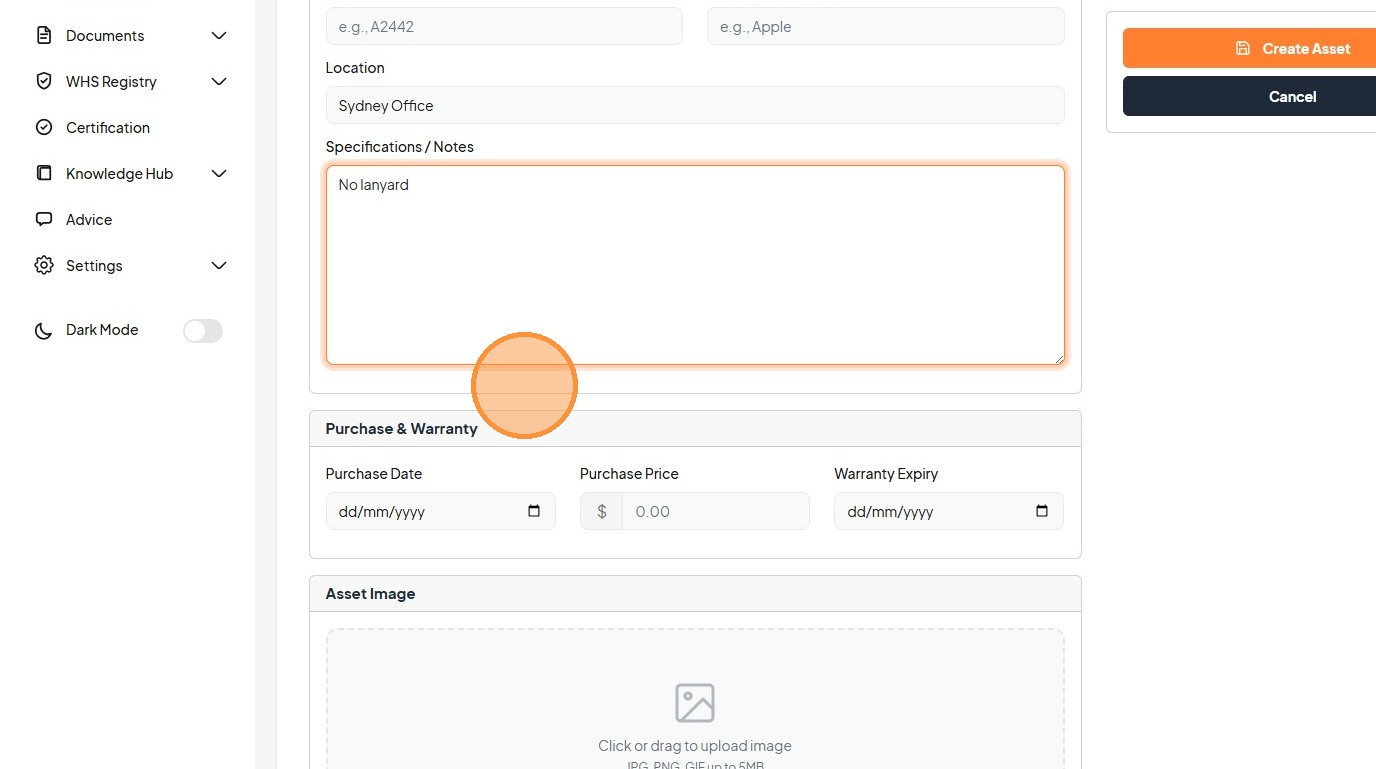Click the Settings gear icon

tap(44, 266)
